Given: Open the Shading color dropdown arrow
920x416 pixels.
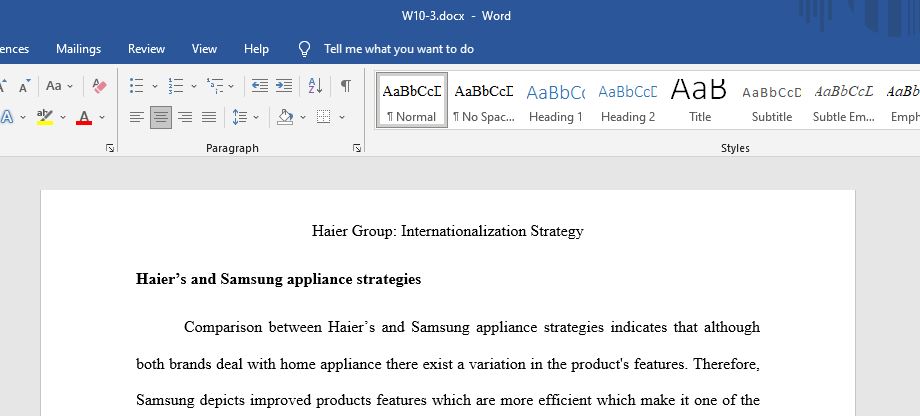Looking at the screenshot, I should [x=303, y=117].
